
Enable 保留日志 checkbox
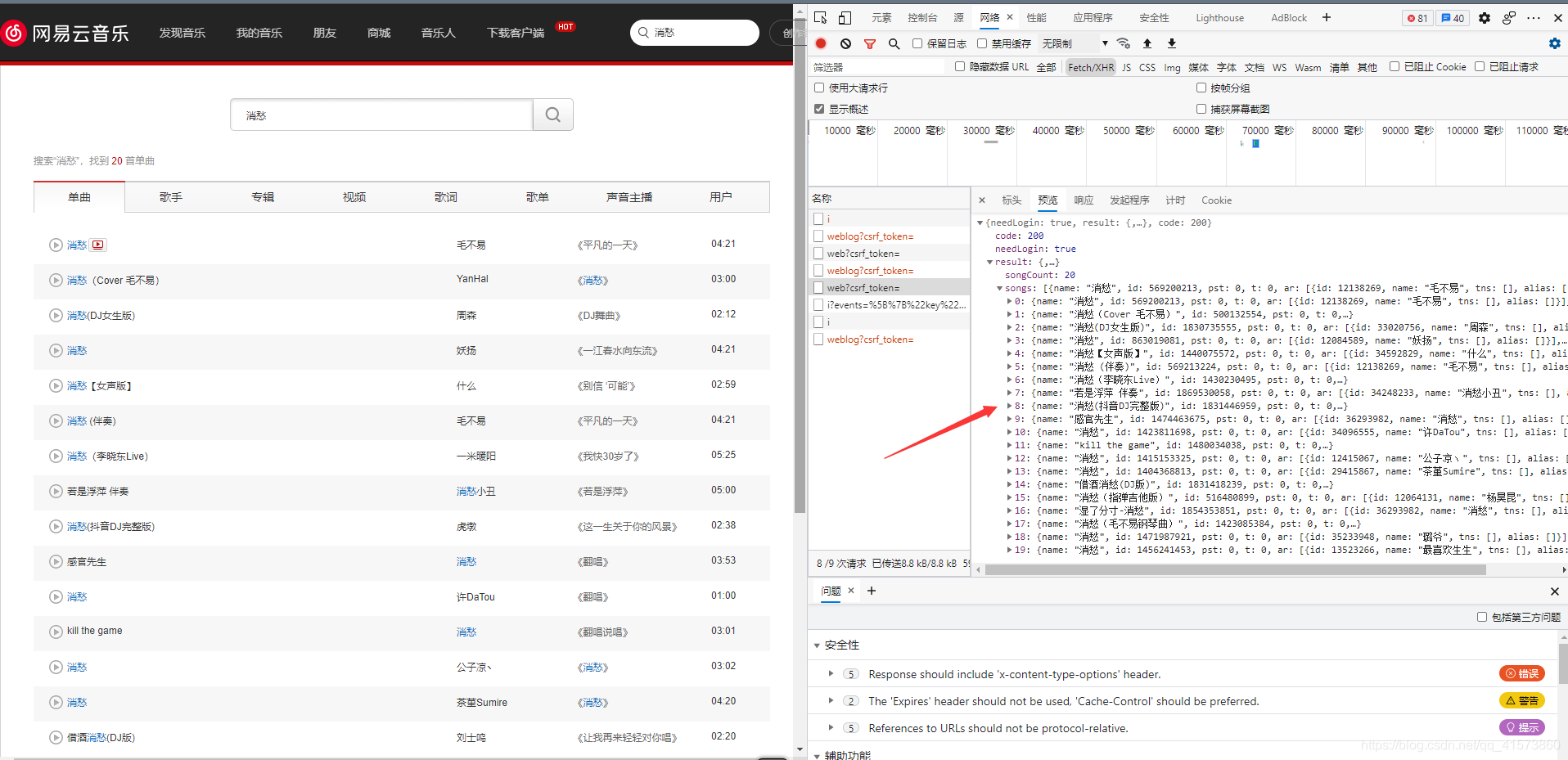pos(917,43)
